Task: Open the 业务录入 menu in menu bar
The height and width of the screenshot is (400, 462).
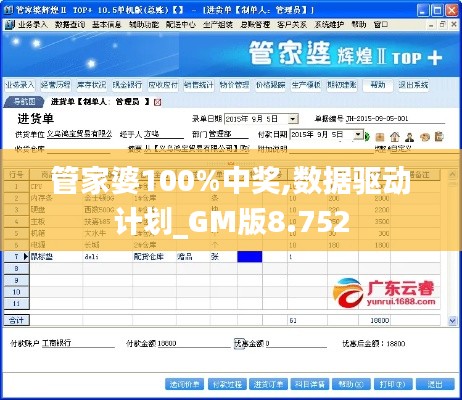Action: point(32,24)
